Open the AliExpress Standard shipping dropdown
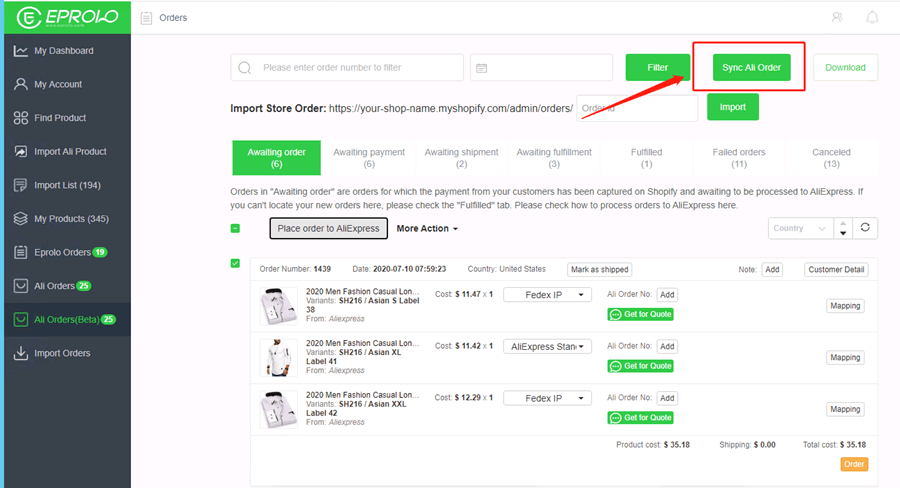900x488 pixels. (547, 346)
